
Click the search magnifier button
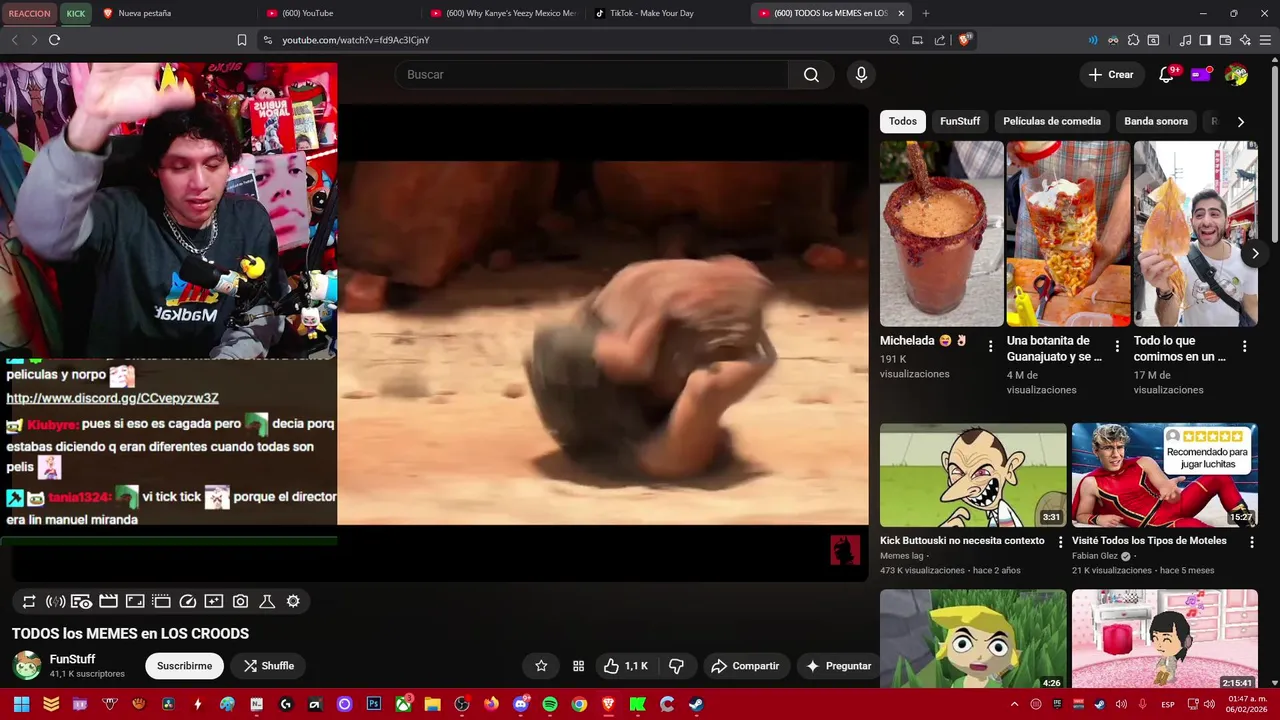tap(811, 75)
